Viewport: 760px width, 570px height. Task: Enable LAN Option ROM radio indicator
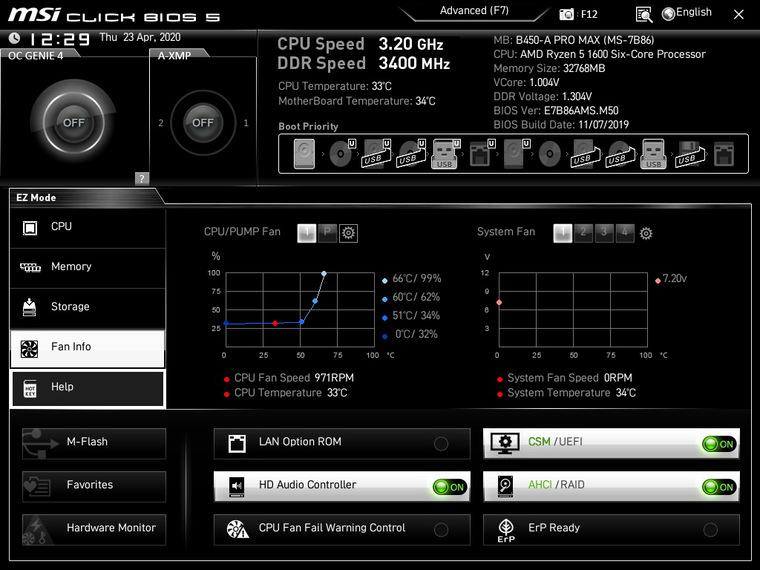(x=441, y=443)
